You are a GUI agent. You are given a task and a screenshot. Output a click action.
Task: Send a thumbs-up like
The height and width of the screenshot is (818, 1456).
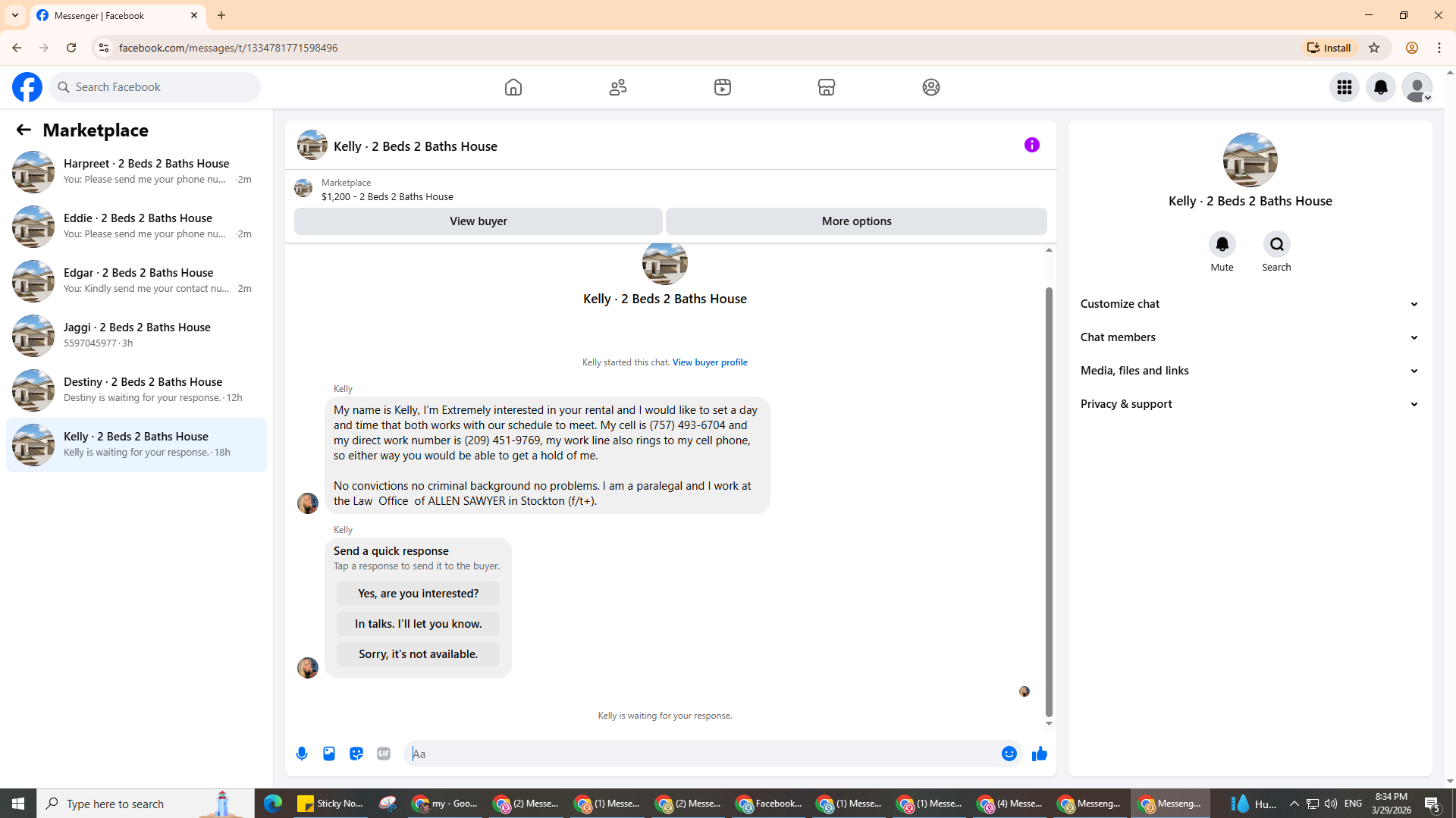point(1040,754)
